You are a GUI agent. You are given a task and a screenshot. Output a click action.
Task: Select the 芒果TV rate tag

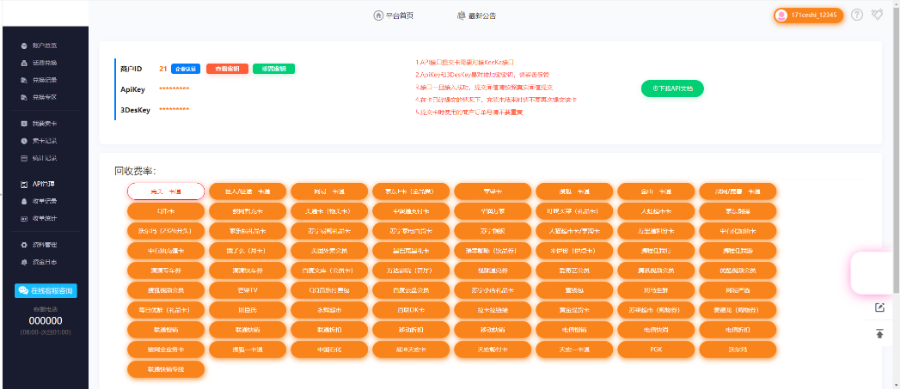point(247,290)
